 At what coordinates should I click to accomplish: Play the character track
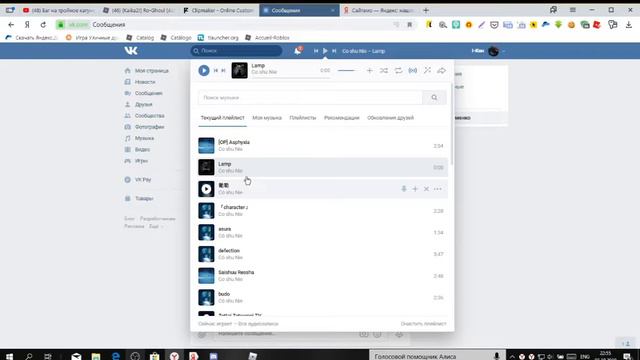(206, 211)
